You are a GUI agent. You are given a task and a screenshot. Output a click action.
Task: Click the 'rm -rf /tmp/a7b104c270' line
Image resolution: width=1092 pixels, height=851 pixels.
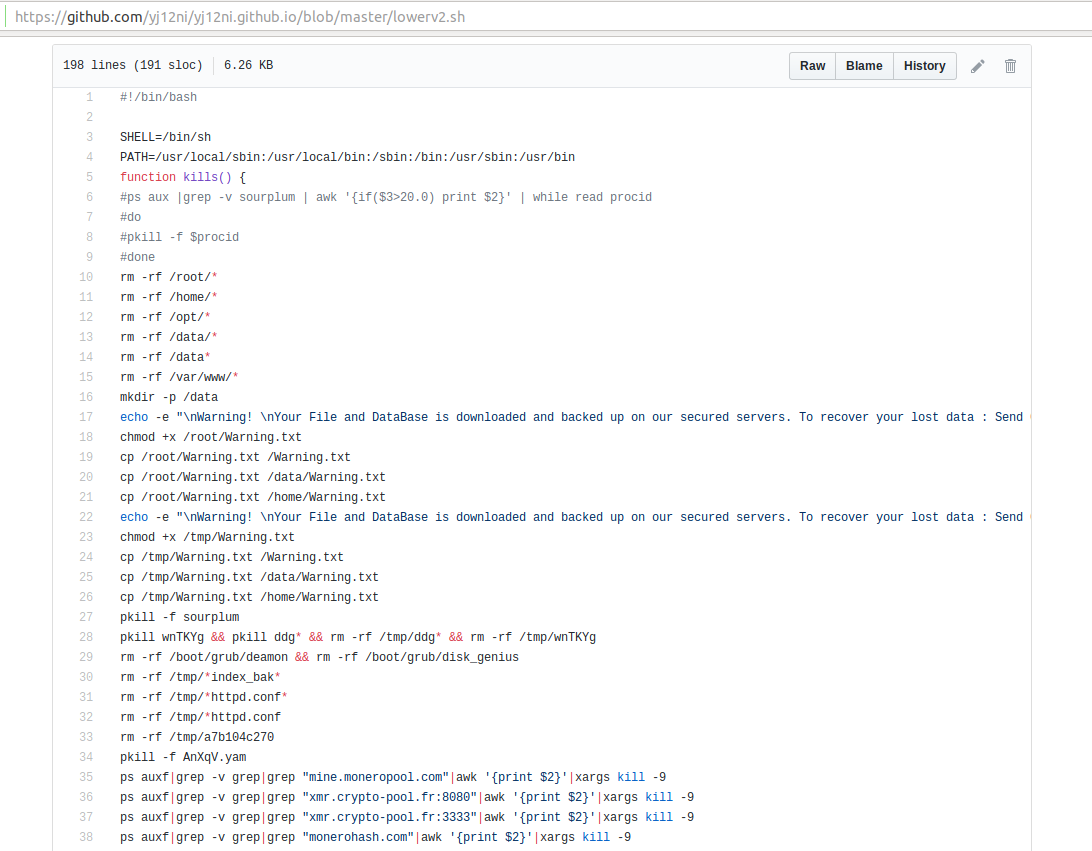[196, 737]
